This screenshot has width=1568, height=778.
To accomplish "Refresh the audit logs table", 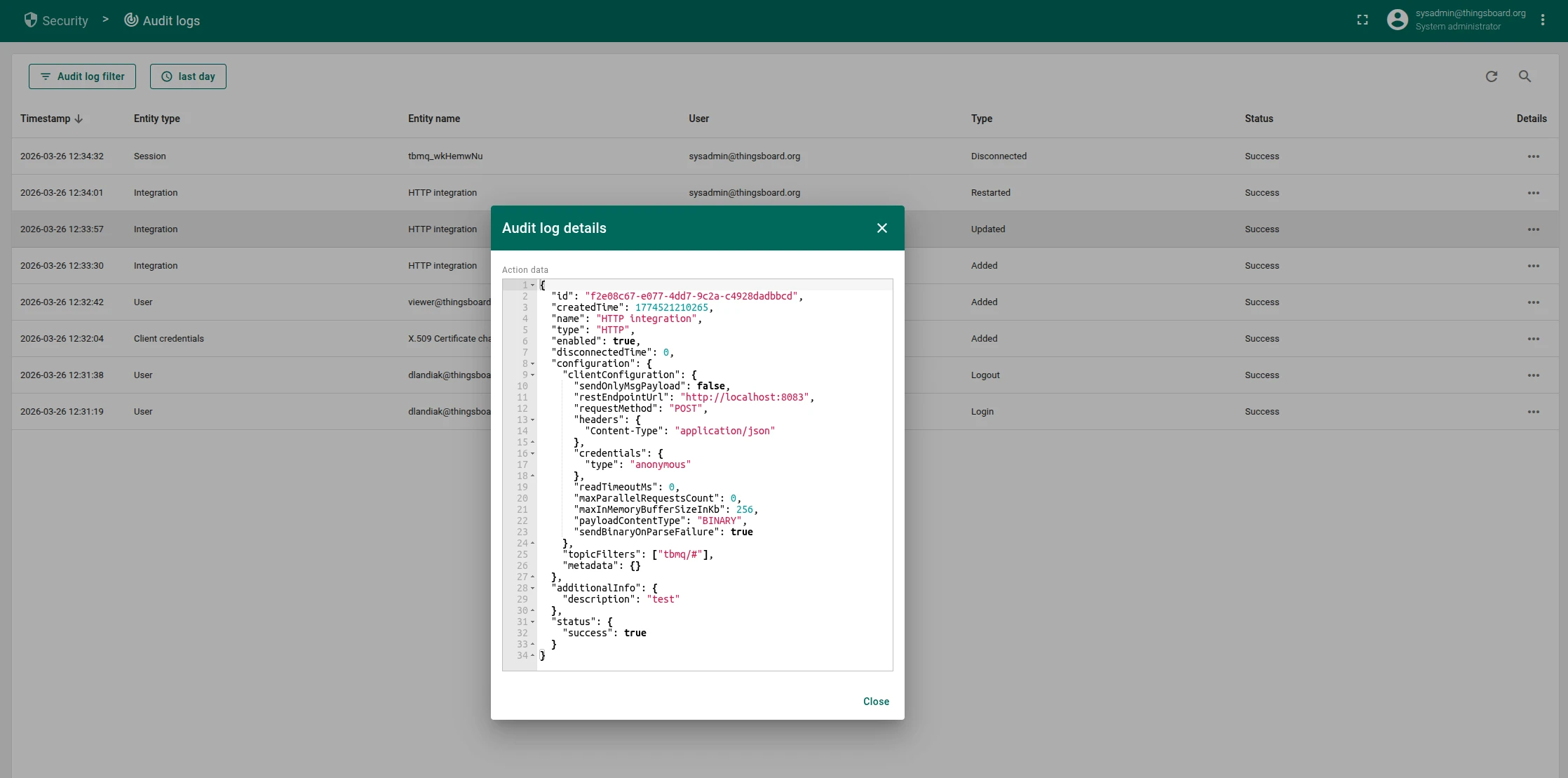I will coord(1492,76).
